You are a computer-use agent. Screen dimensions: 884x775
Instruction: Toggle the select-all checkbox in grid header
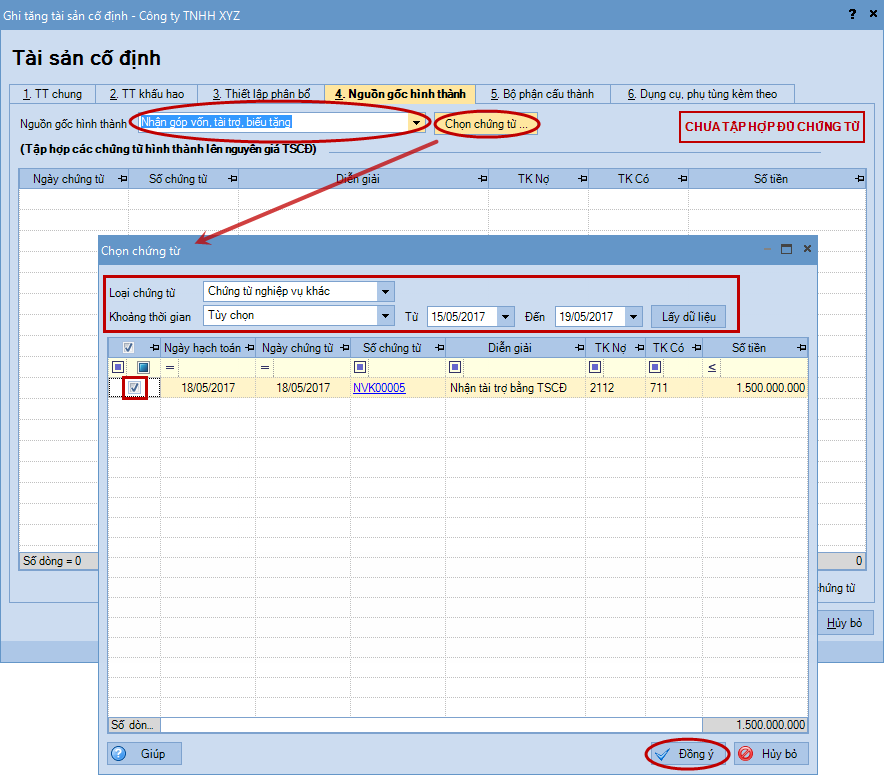(x=128, y=348)
